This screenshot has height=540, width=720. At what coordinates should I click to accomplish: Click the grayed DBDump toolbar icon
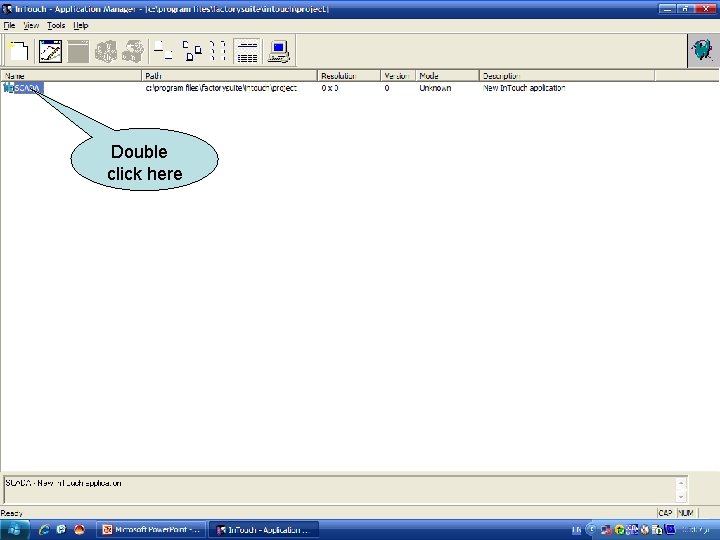coord(106,51)
